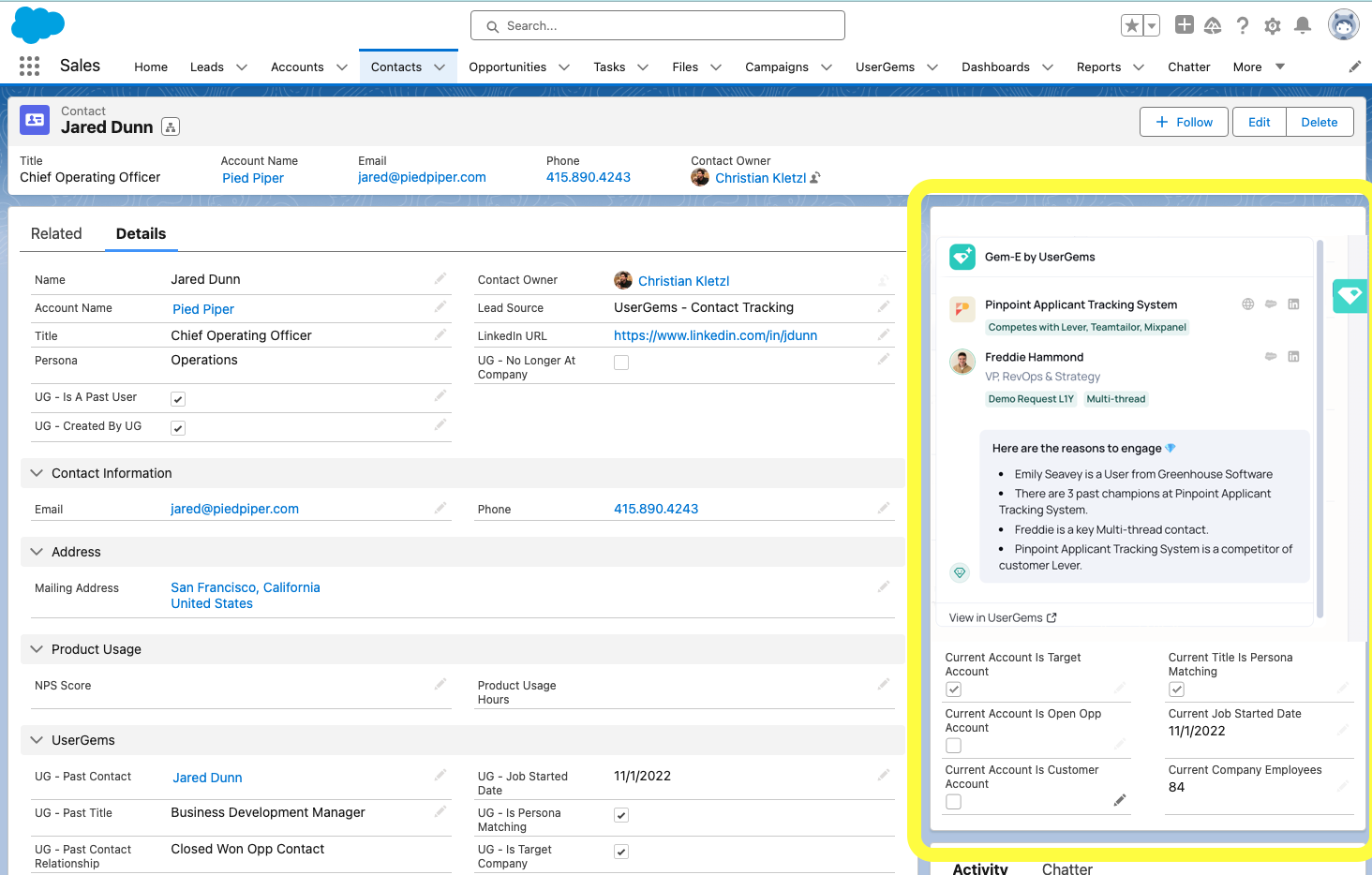Open the Contacts tab dropdown chevron

coord(440,67)
